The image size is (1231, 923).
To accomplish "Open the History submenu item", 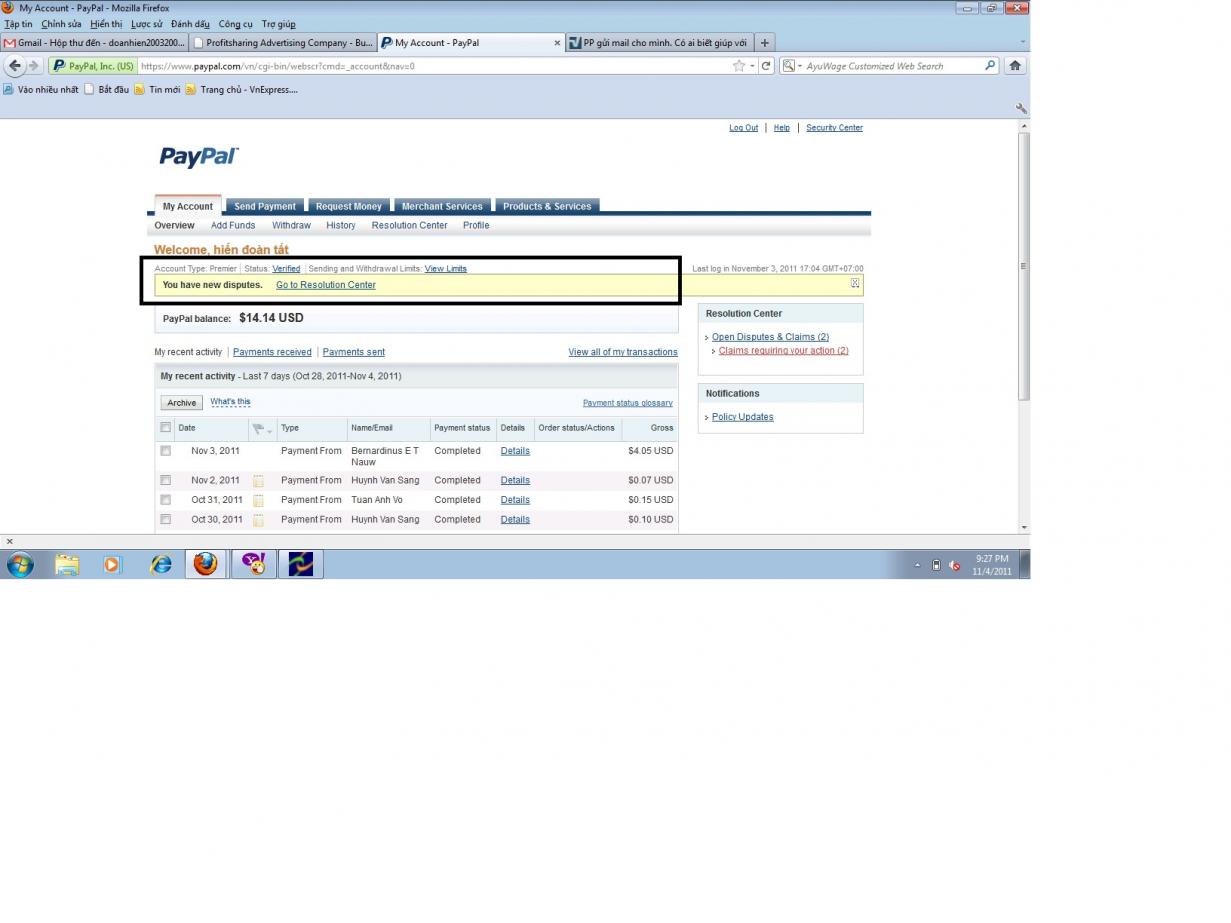I will point(341,225).
